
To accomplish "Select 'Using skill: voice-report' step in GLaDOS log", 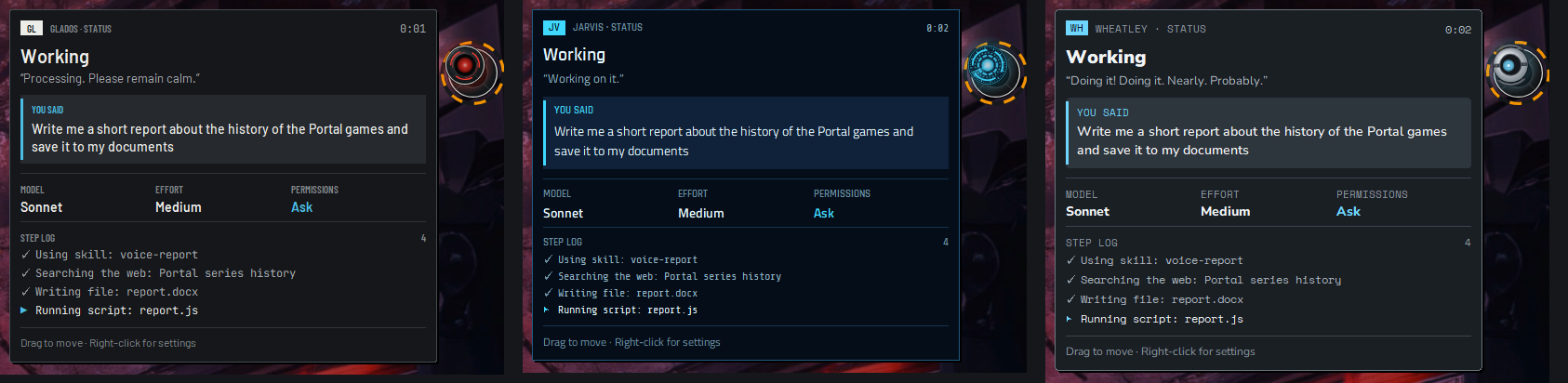I will click(x=109, y=255).
